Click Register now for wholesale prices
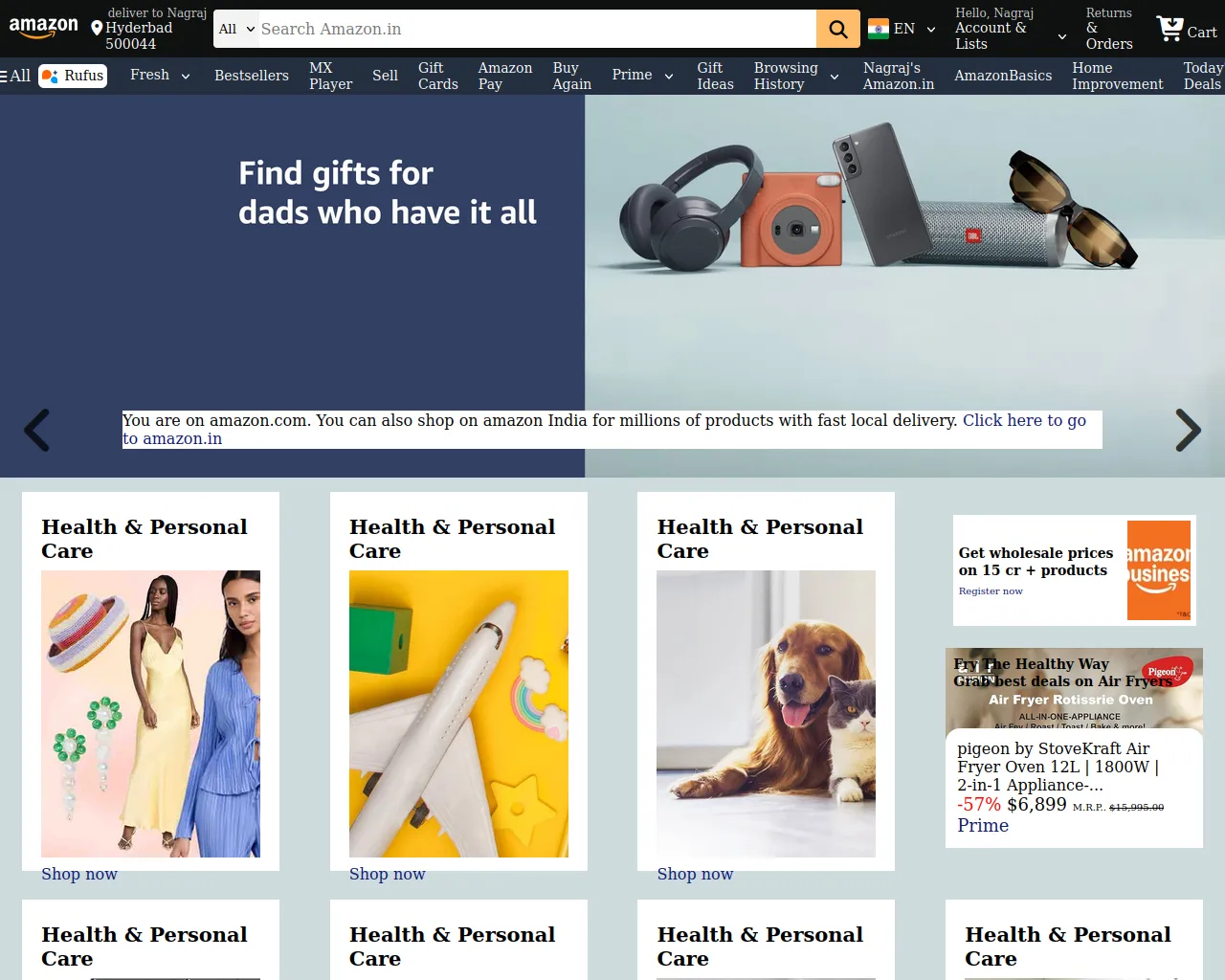This screenshot has width=1225, height=980. [991, 591]
